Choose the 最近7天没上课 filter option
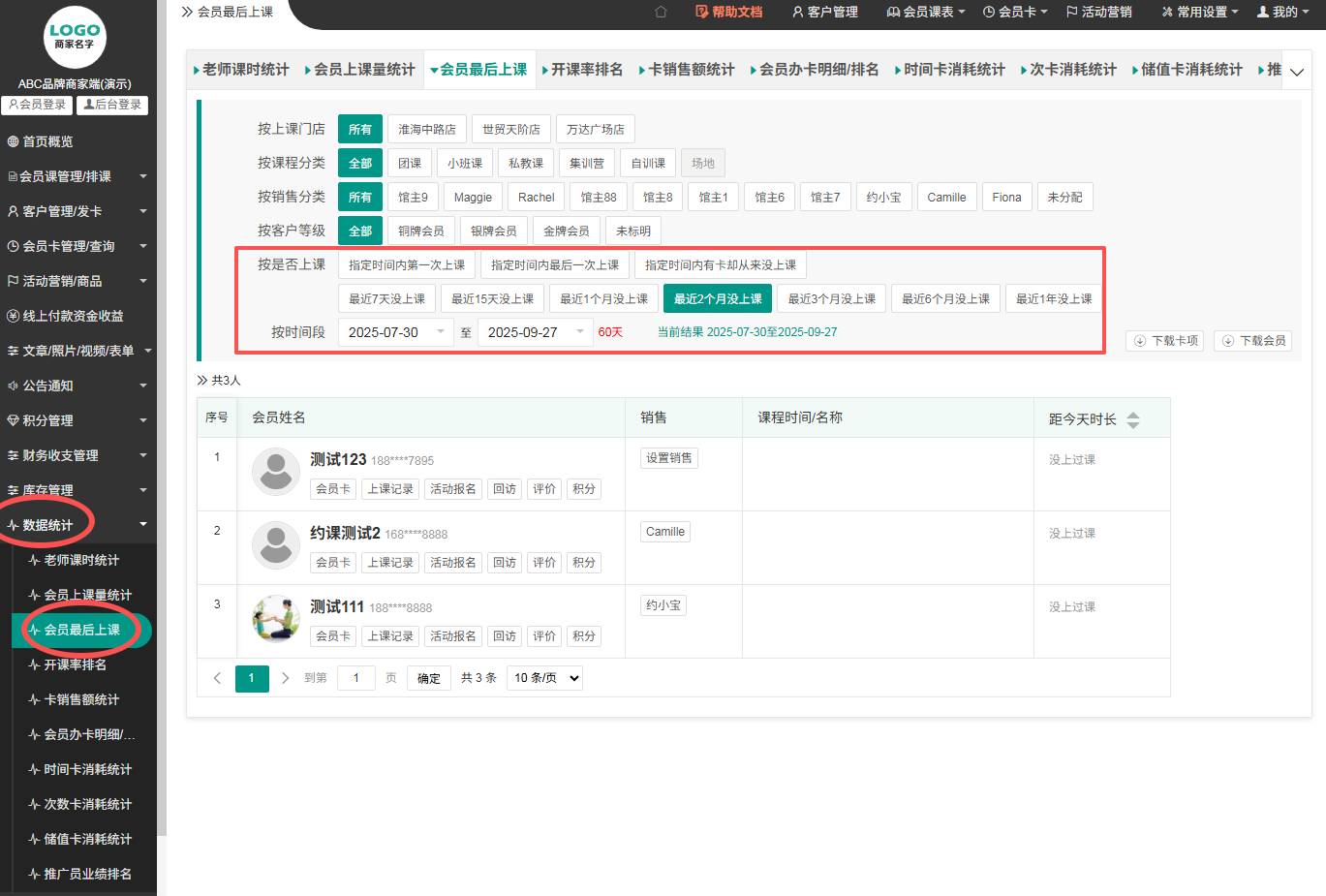This screenshot has width=1326, height=896. 386,299
